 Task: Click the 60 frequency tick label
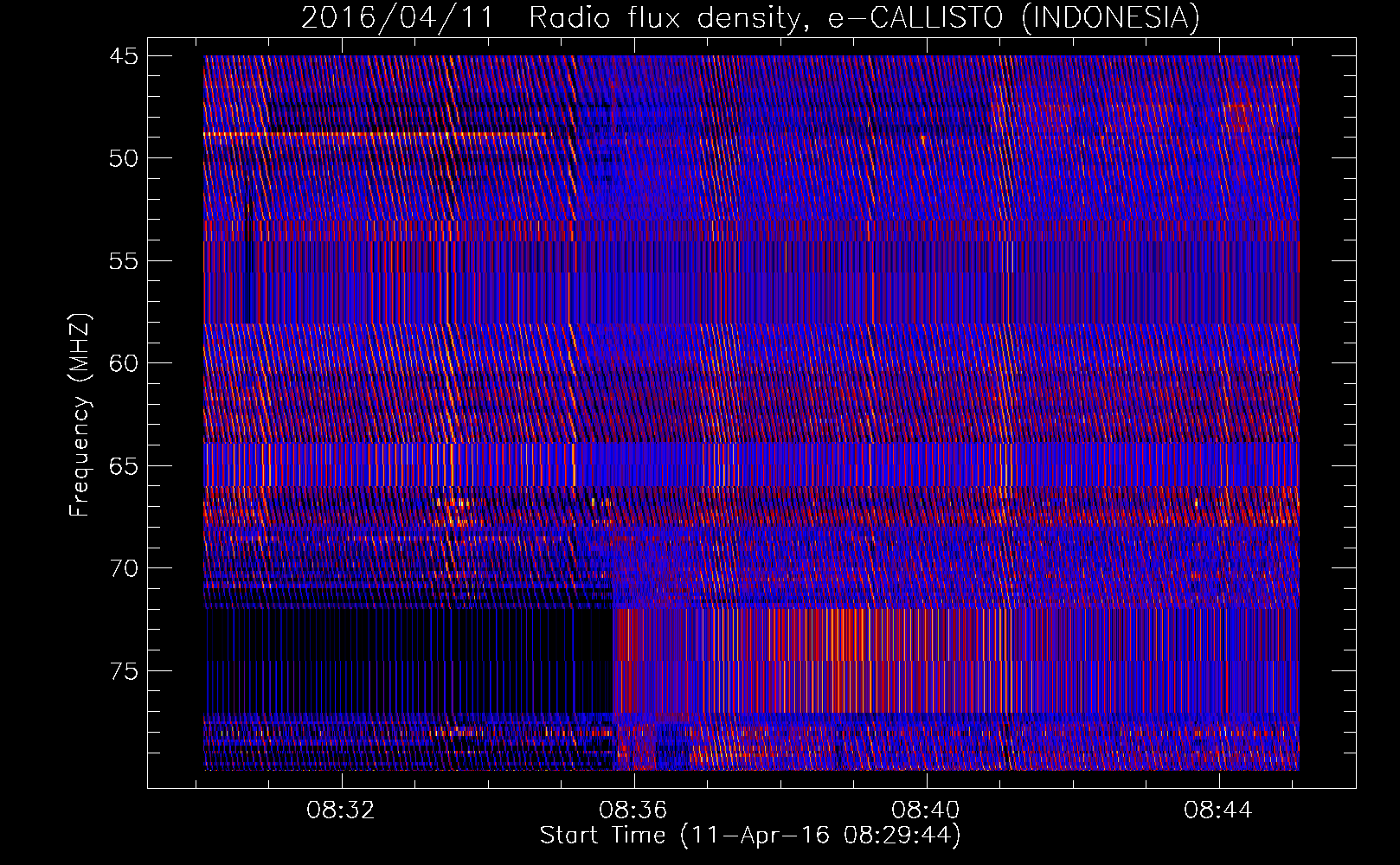coord(123,363)
